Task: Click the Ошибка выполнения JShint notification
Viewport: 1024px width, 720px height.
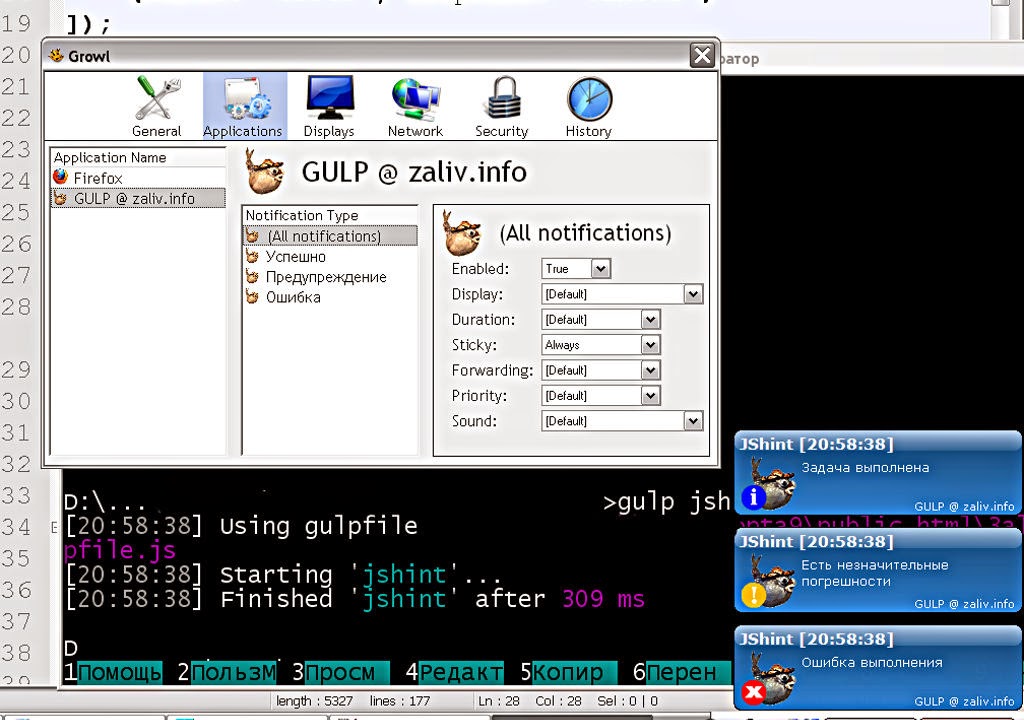Action: pyautogui.click(x=877, y=668)
